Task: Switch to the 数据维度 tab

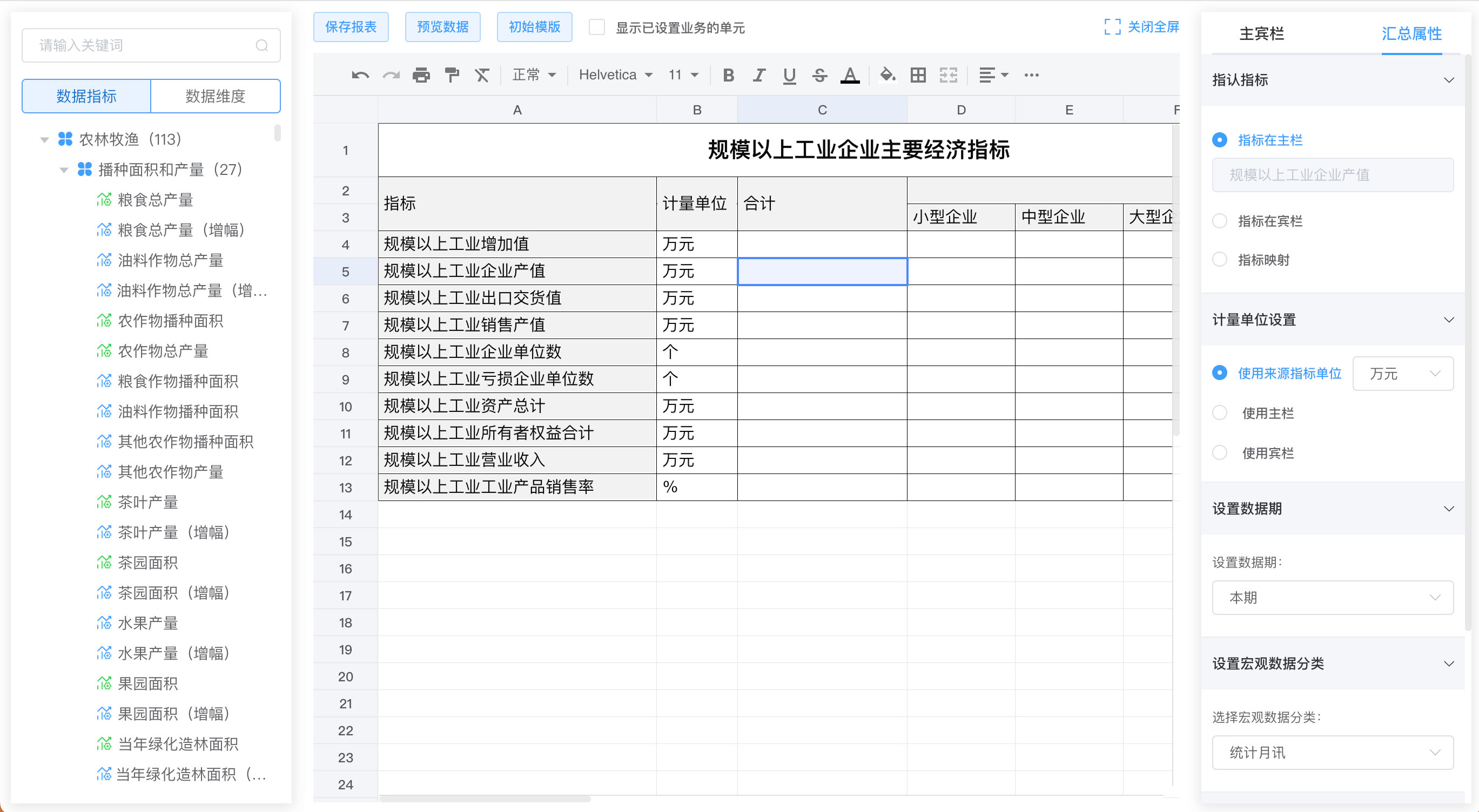Action: 215,96
